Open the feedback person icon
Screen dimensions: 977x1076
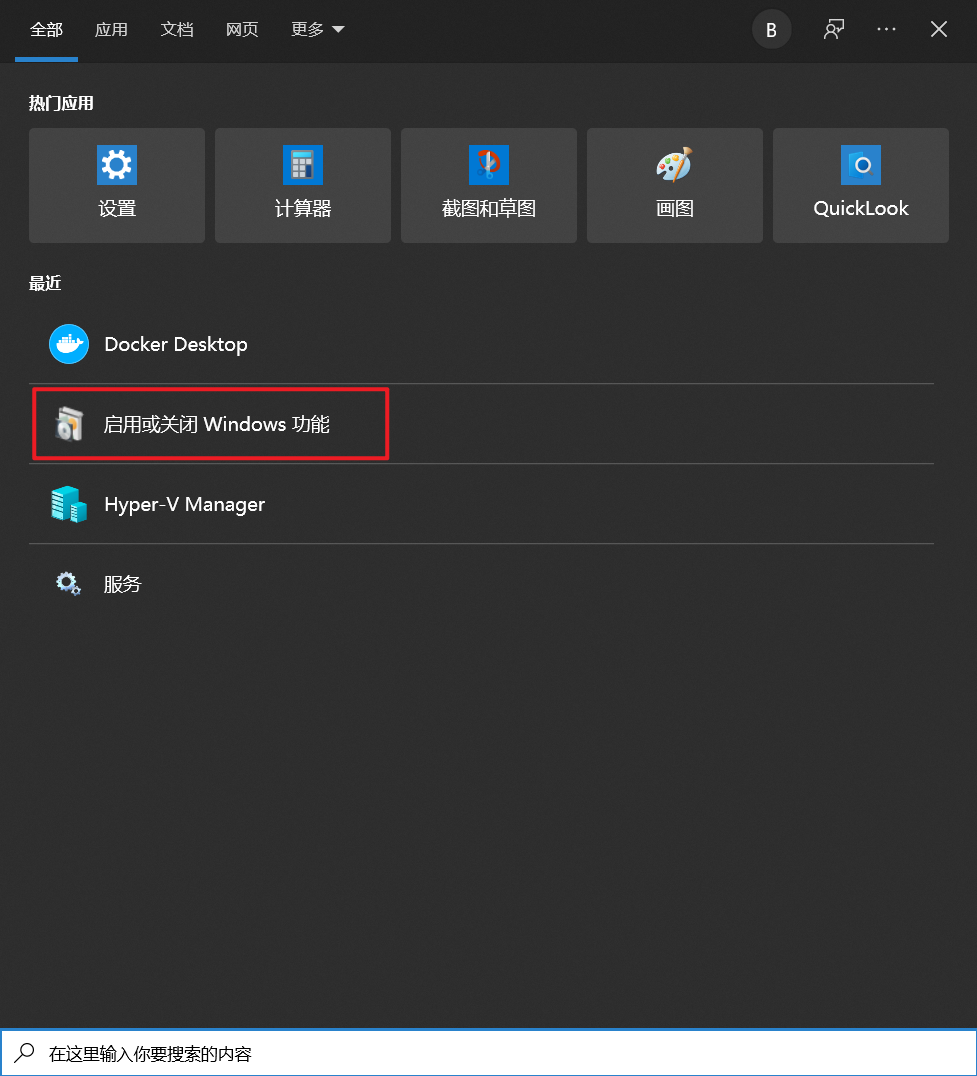pyautogui.click(x=834, y=30)
